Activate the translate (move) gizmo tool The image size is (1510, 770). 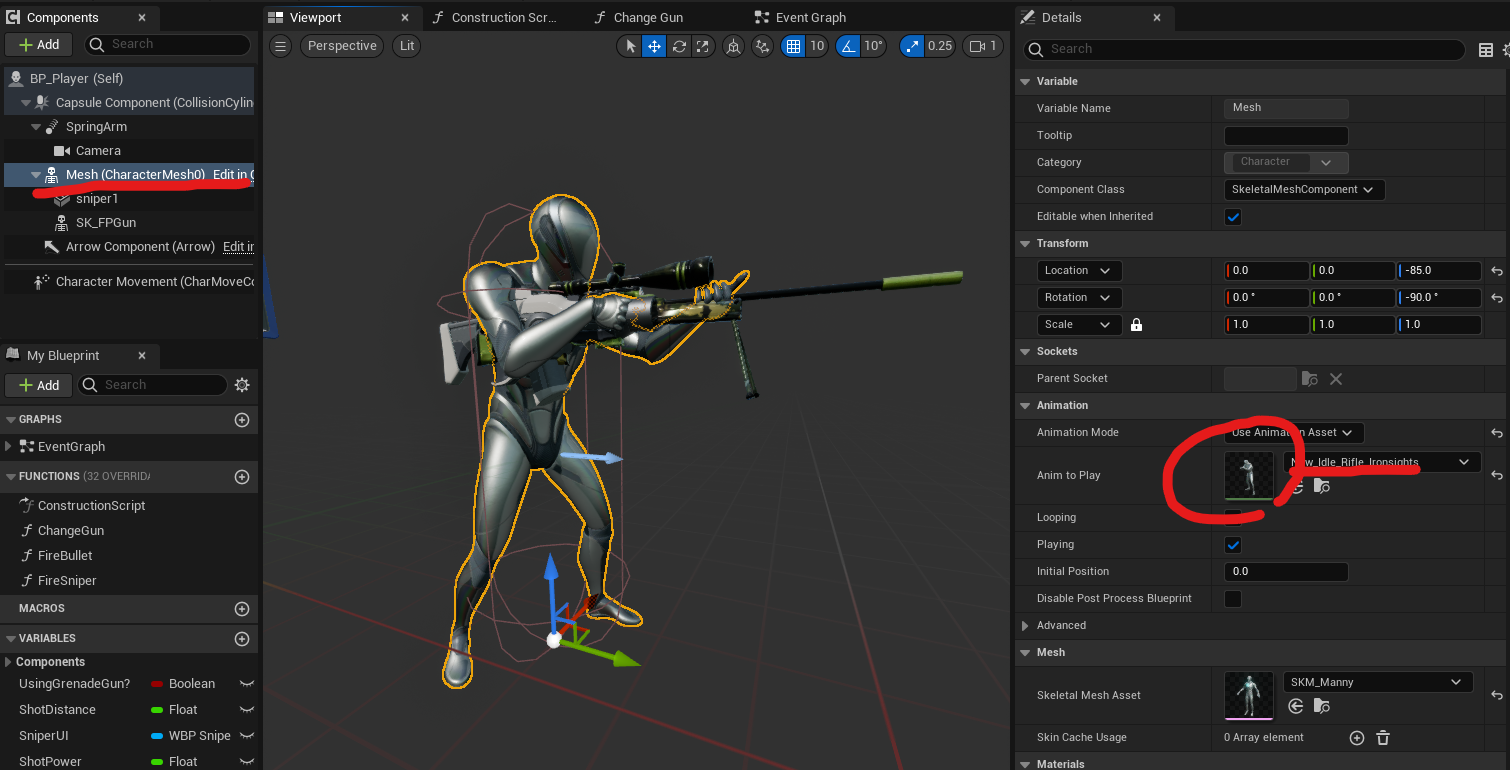tap(654, 46)
